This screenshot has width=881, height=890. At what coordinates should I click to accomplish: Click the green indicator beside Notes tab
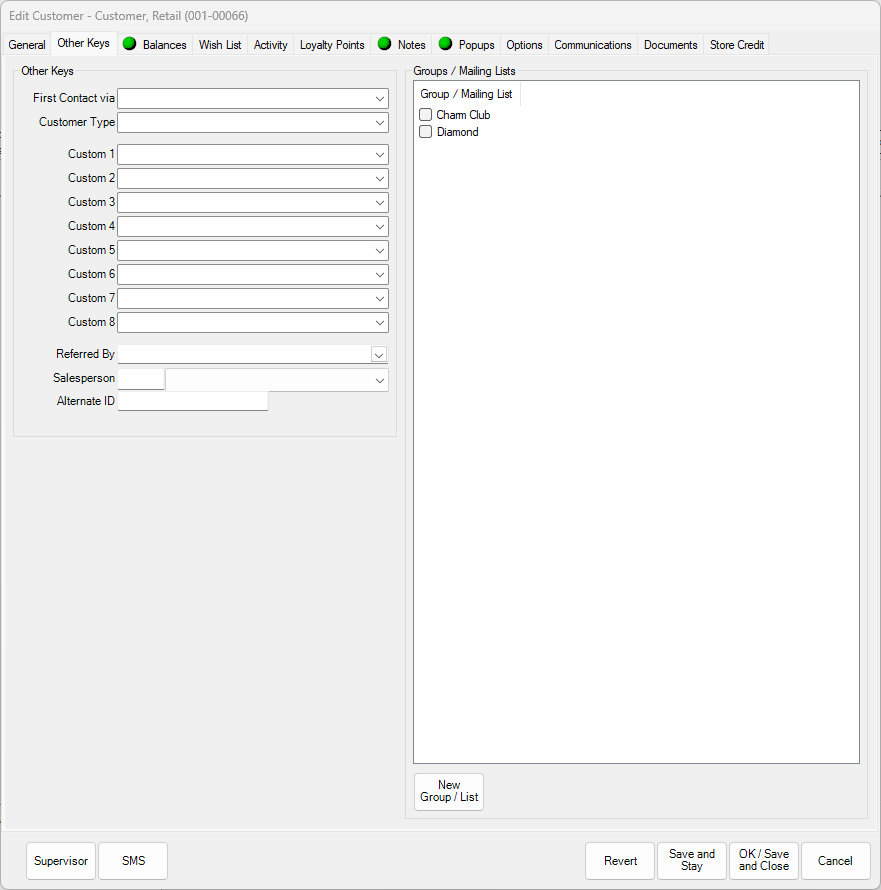(384, 44)
